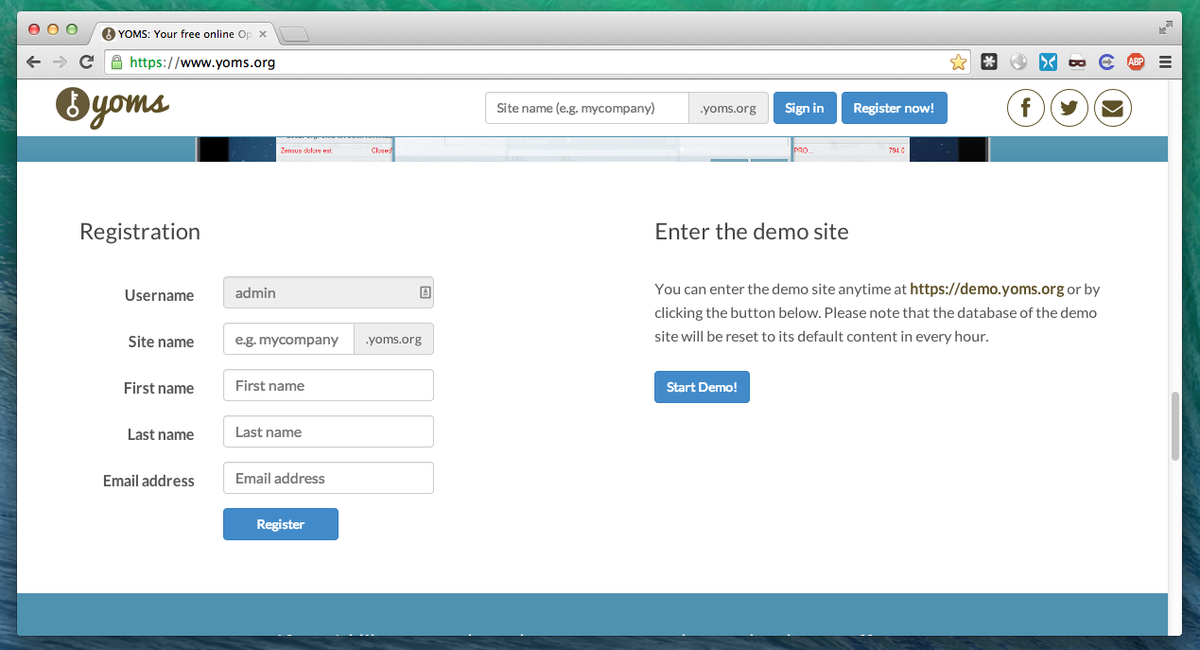
Task: Click the browser back arrow
Action: click(33, 62)
